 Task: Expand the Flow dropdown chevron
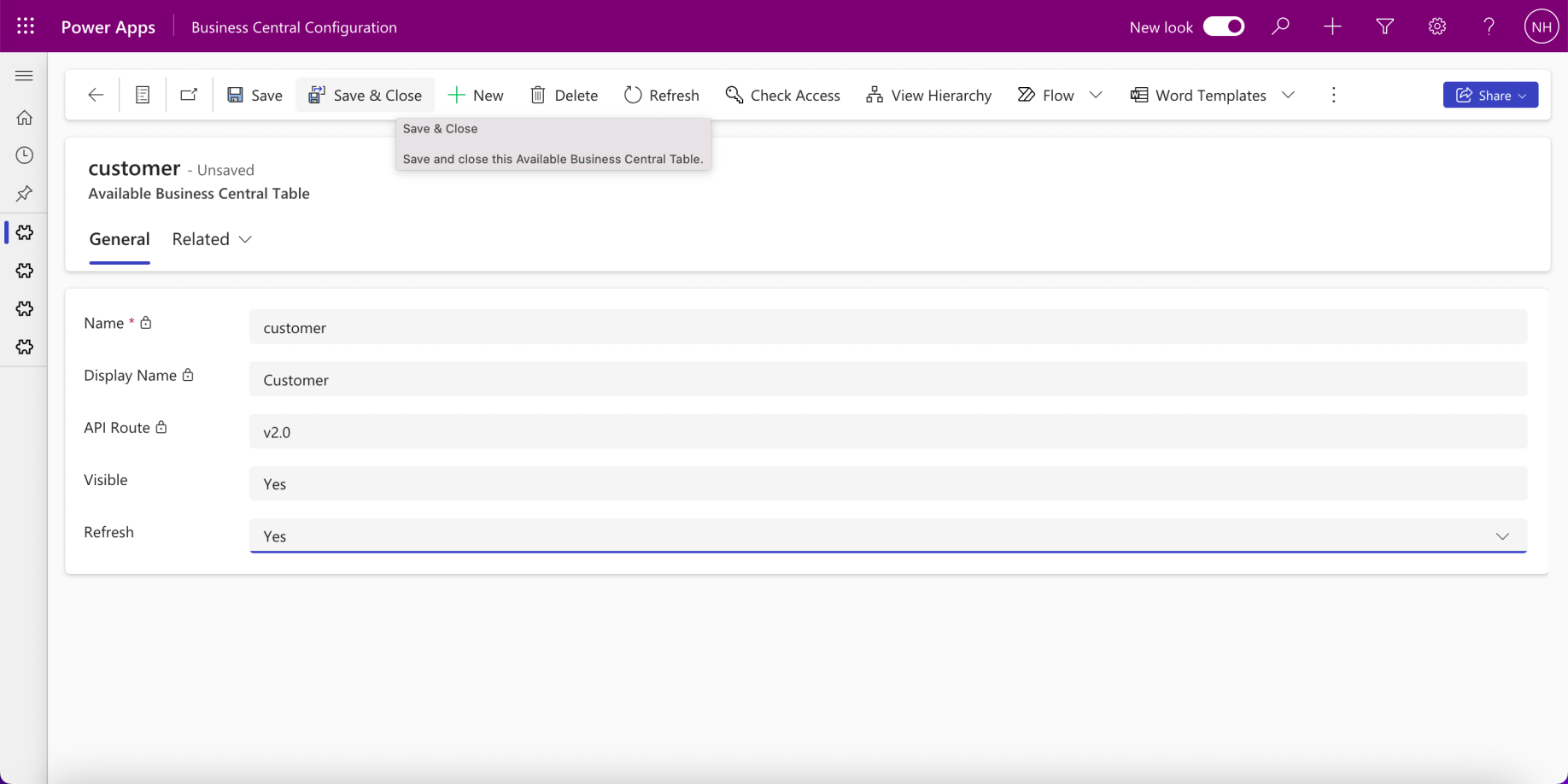(x=1096, y=95)
